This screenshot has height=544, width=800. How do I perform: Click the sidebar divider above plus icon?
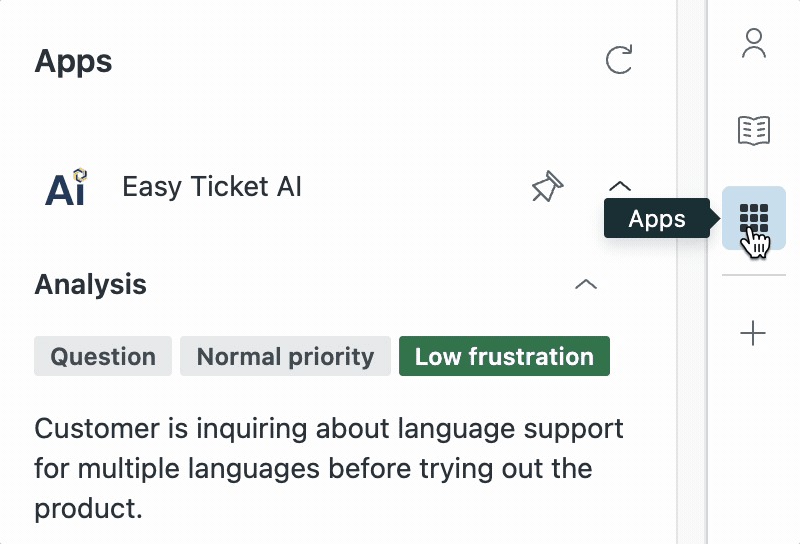[754, 275]
